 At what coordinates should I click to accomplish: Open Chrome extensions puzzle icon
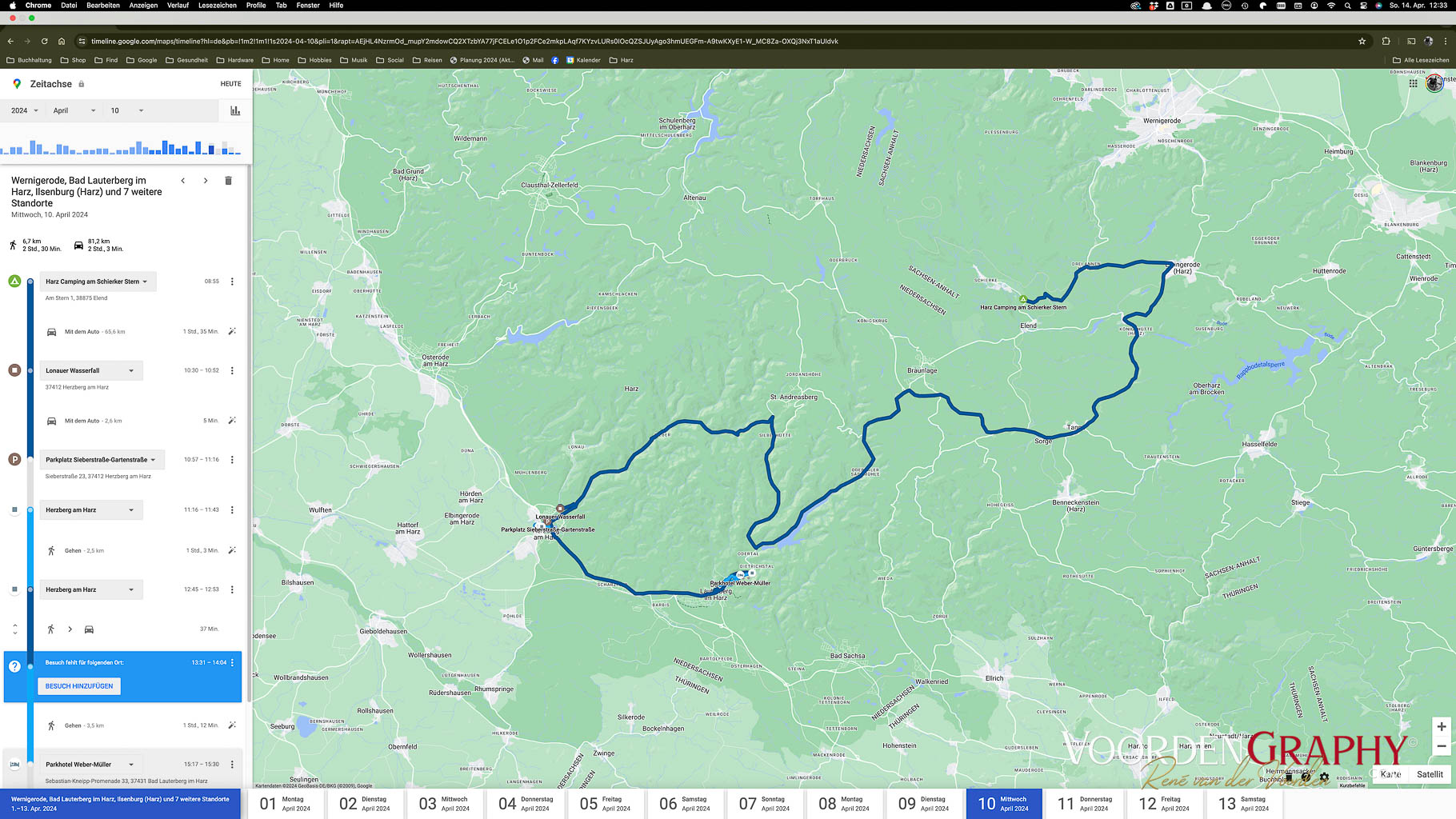coord(1386,41)
